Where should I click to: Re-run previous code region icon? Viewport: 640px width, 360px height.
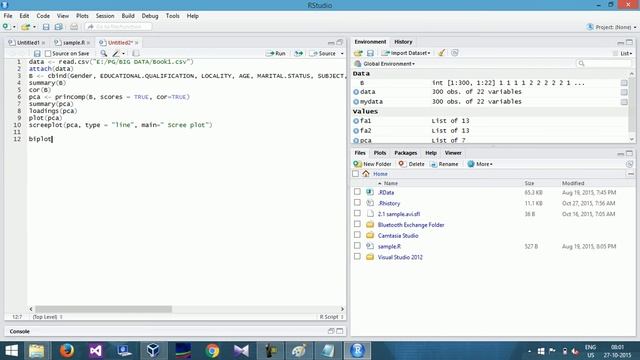pyautogui.click(x=299, y=53)
